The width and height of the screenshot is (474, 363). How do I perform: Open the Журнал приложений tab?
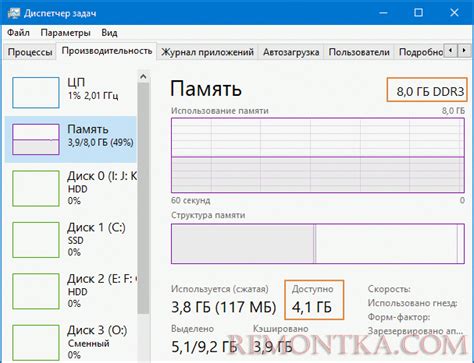click(207, 52)
